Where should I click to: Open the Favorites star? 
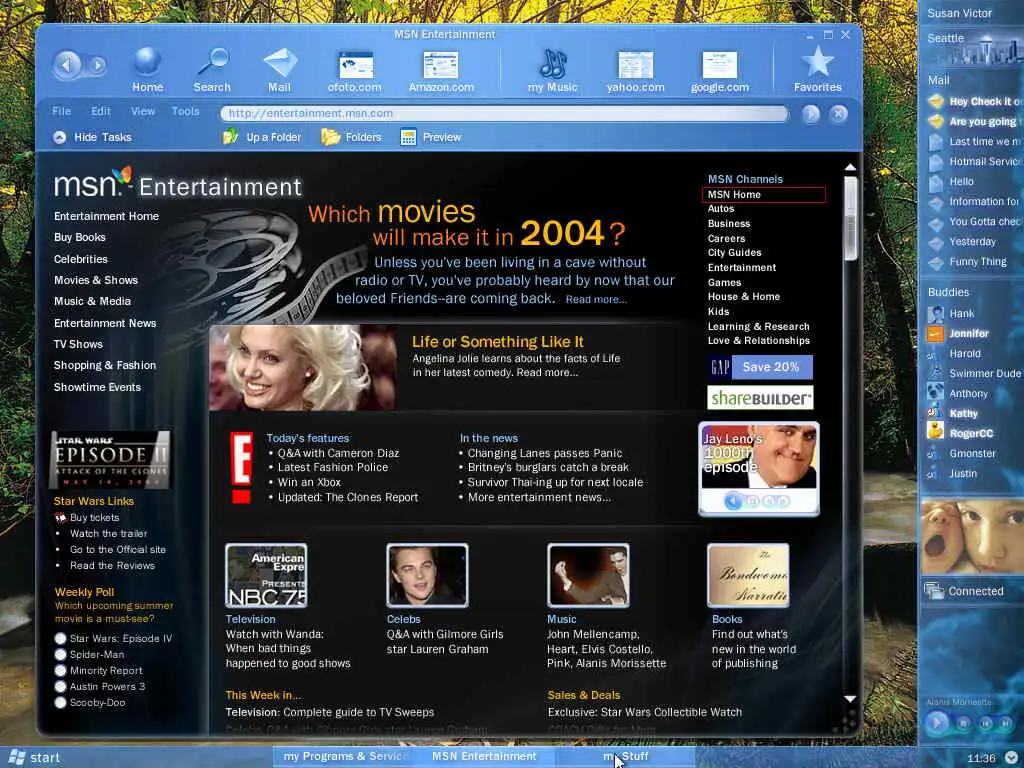coord(818,69)
